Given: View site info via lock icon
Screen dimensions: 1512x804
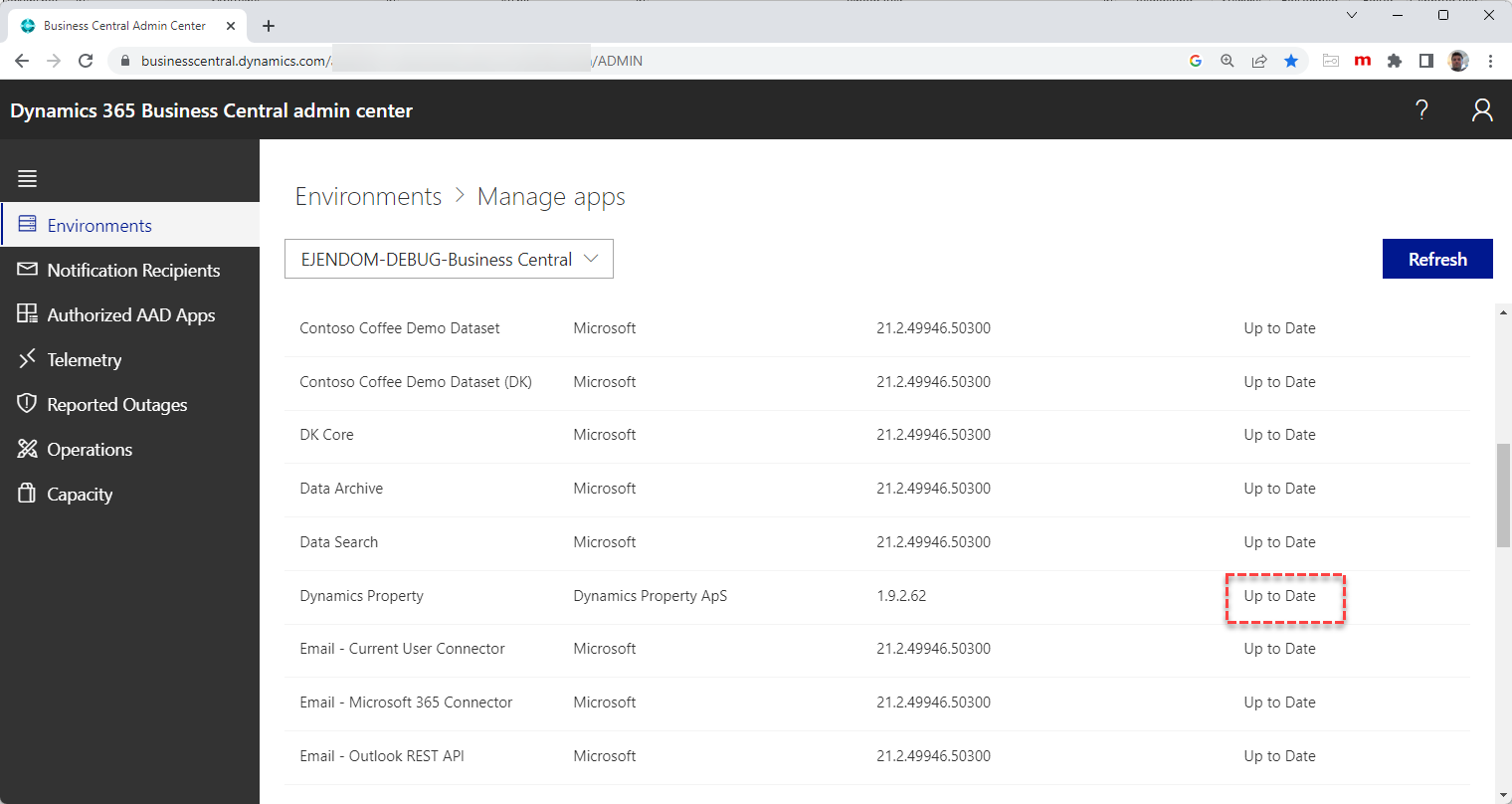Looking at the screenshot, I should tap(124, 61).
